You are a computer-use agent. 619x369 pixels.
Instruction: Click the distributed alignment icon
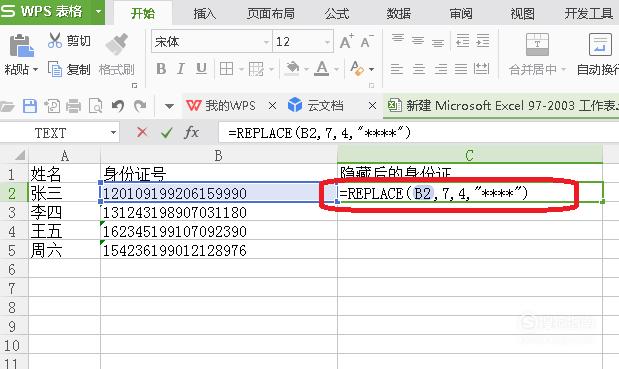[482, 69]
